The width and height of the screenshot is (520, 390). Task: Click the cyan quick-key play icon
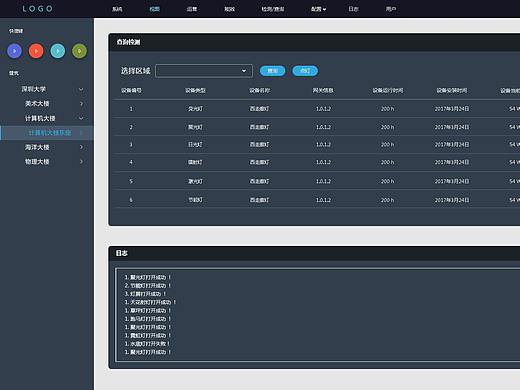pos(58,51)
